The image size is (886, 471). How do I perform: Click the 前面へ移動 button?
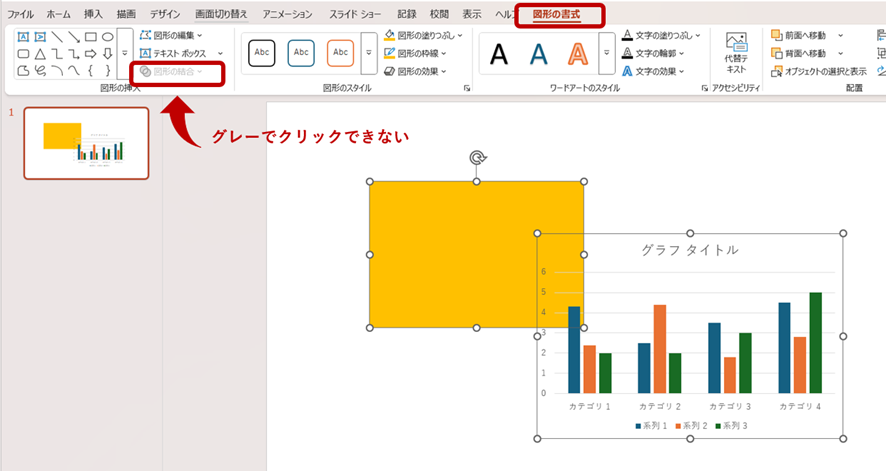[798, 35]
